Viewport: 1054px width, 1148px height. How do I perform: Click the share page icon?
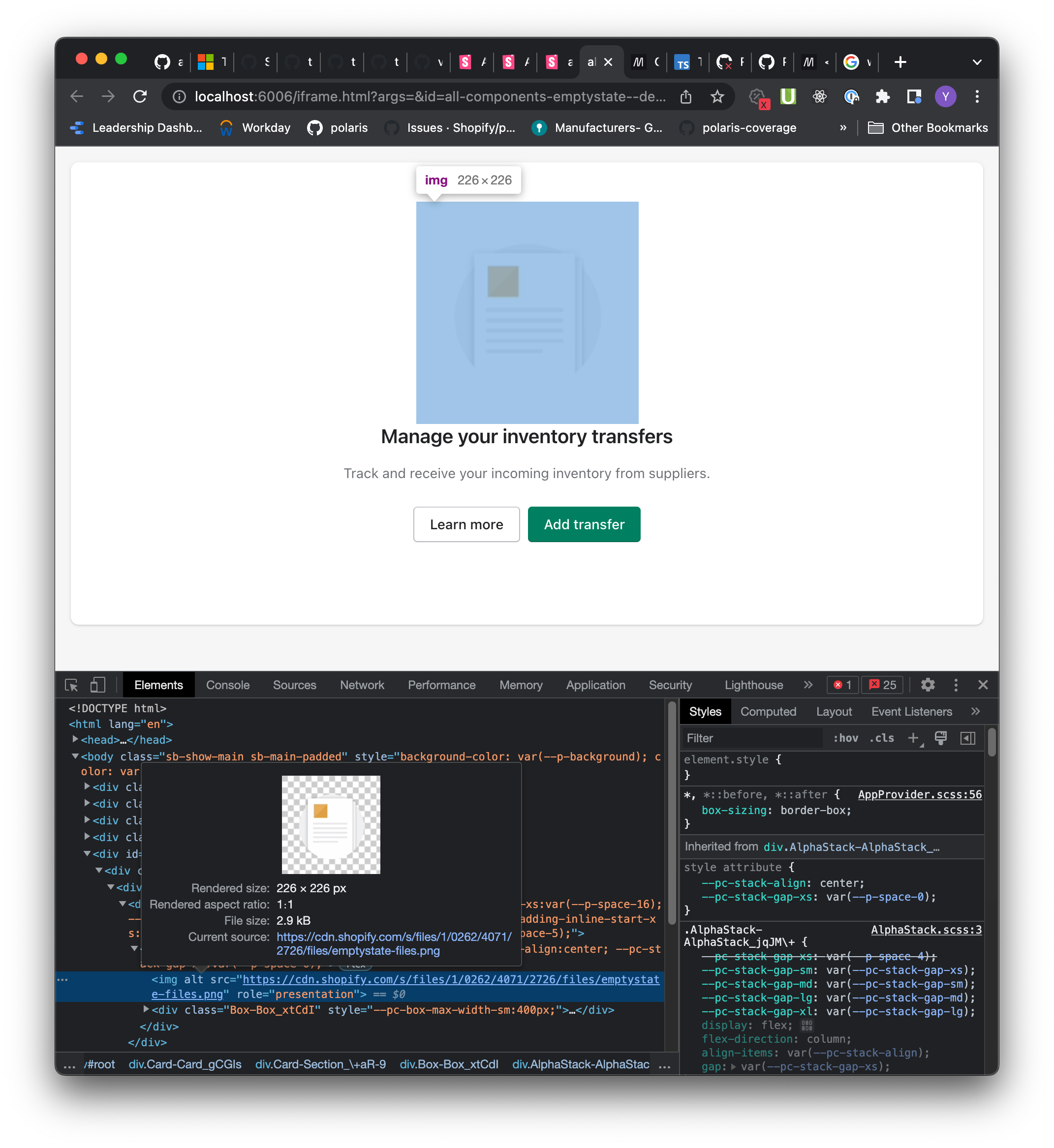click(x=685, y=96)
